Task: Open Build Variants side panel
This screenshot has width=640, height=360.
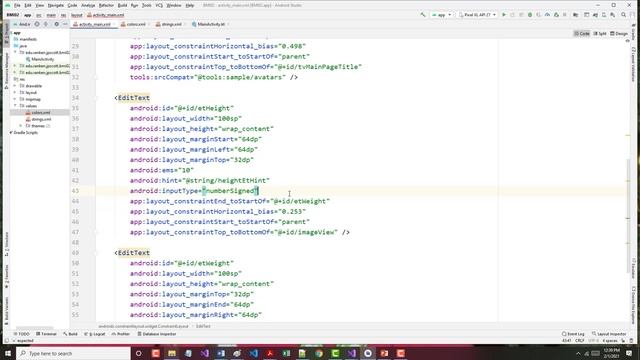Action: click(x=6, y=310)
